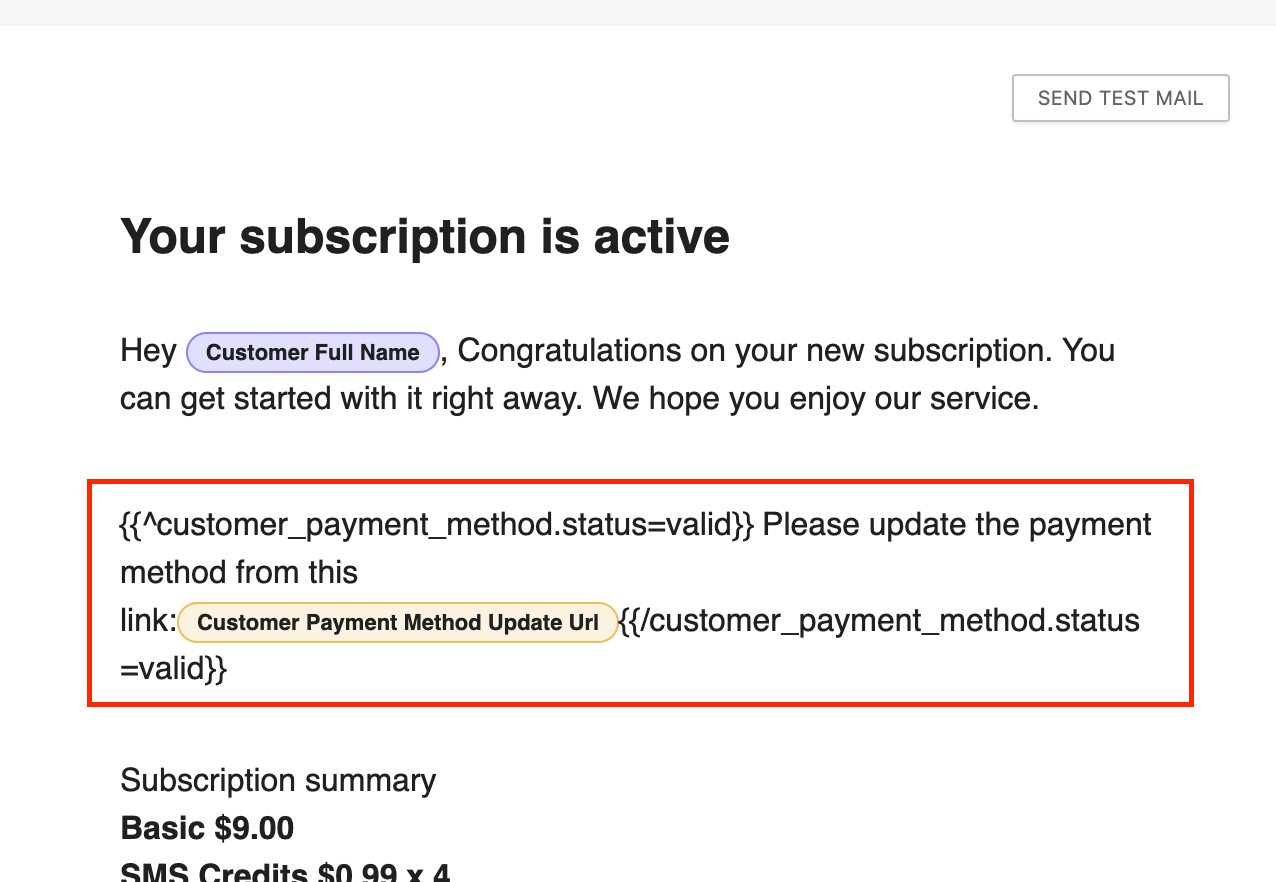Screen dimensions: 1276x882
Task: Click the closing {{/customer_payment_method.status tag
Action: (879, 621)
